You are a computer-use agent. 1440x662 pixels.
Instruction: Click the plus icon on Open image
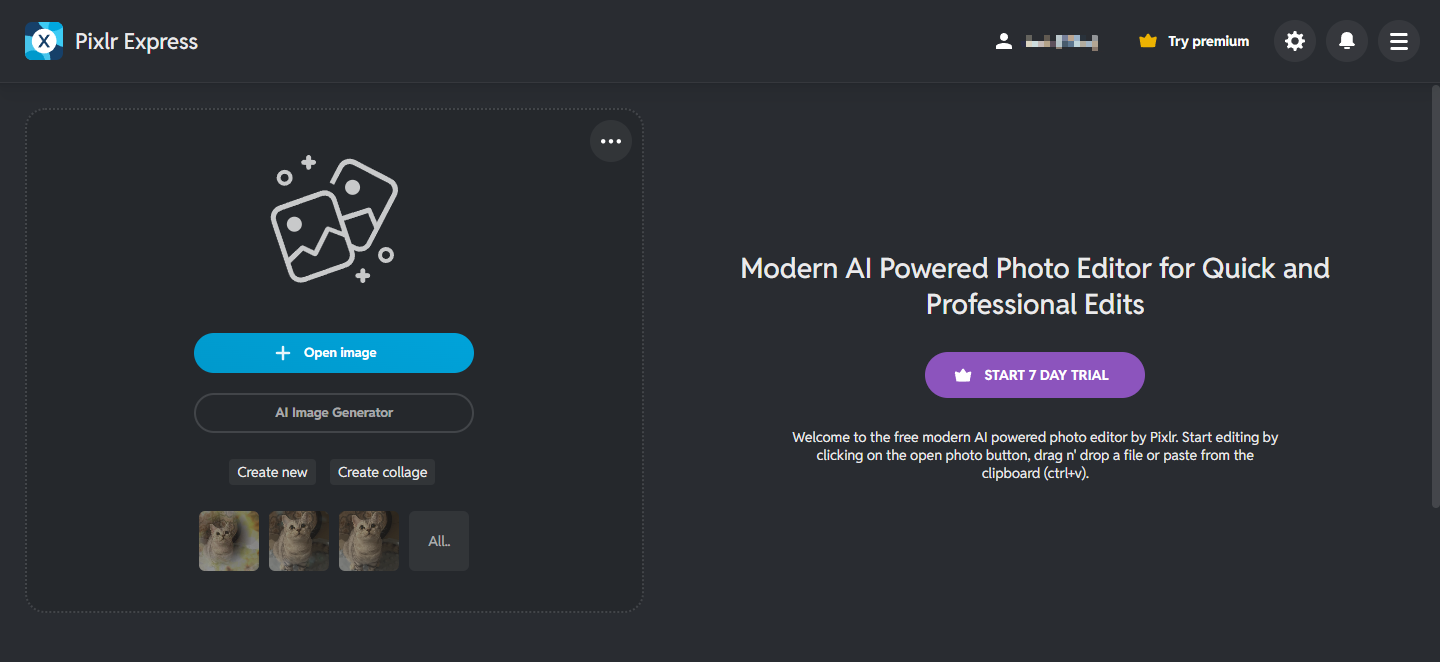point(283,352)
